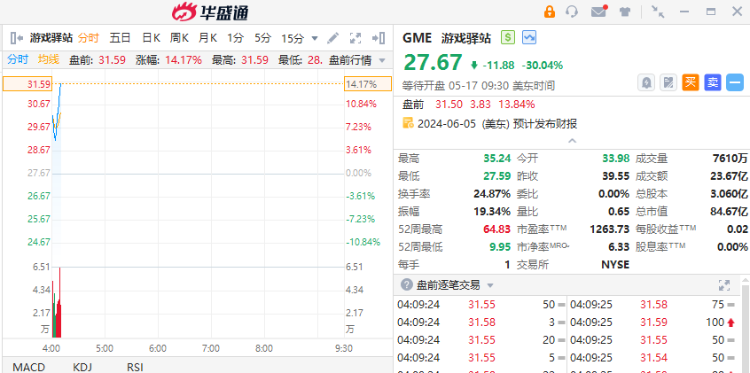Switch to 五日 five-day chart
The image size is (750, 373).
pos(120,38)
